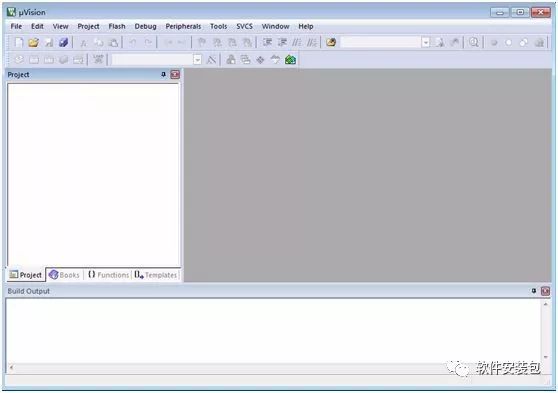Click the Uncomment selection icon
The height and width of the screenshot is (393, 558).
[x=312, y=42]
